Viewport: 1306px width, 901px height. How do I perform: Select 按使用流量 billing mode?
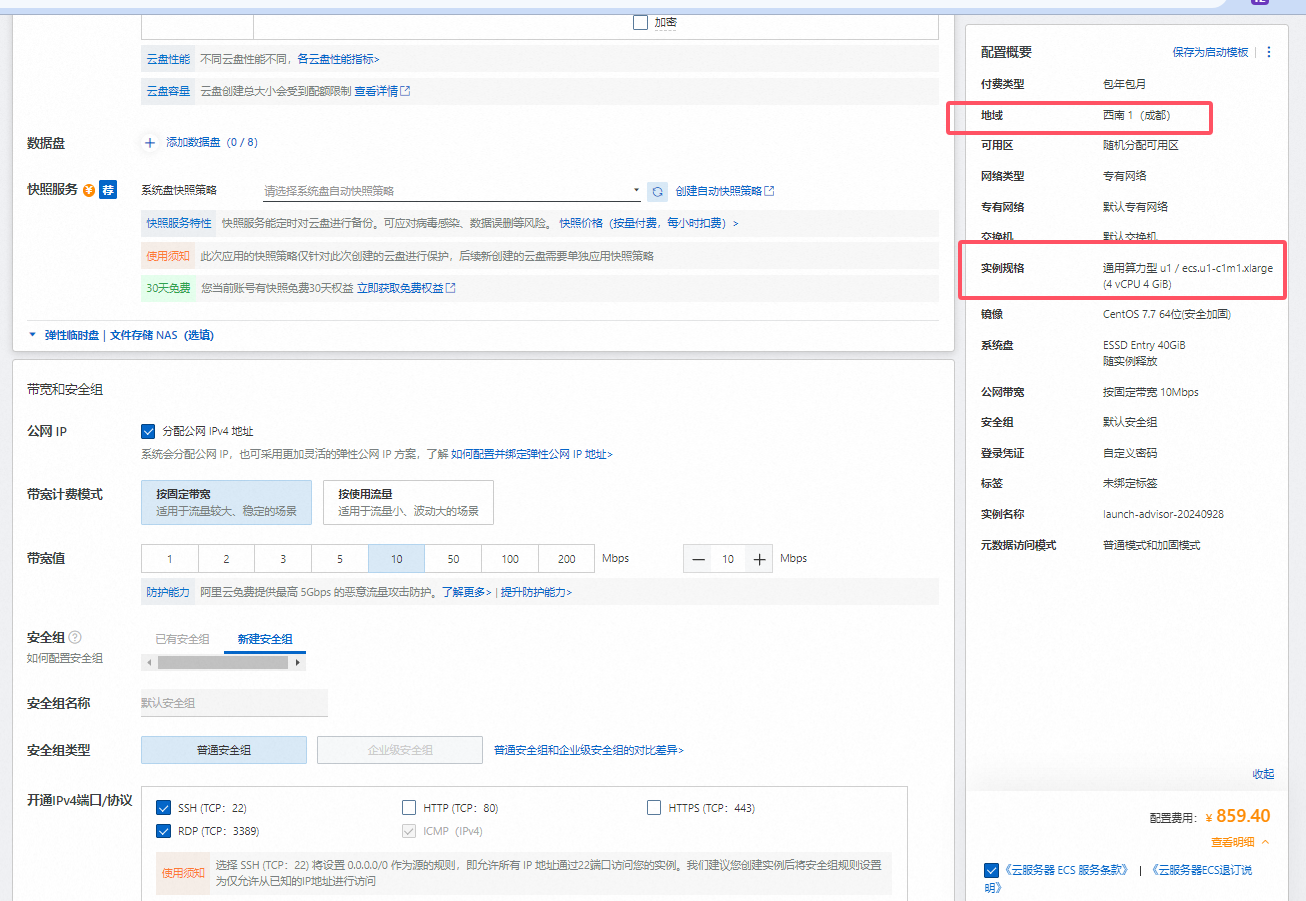tap(408, 502)
